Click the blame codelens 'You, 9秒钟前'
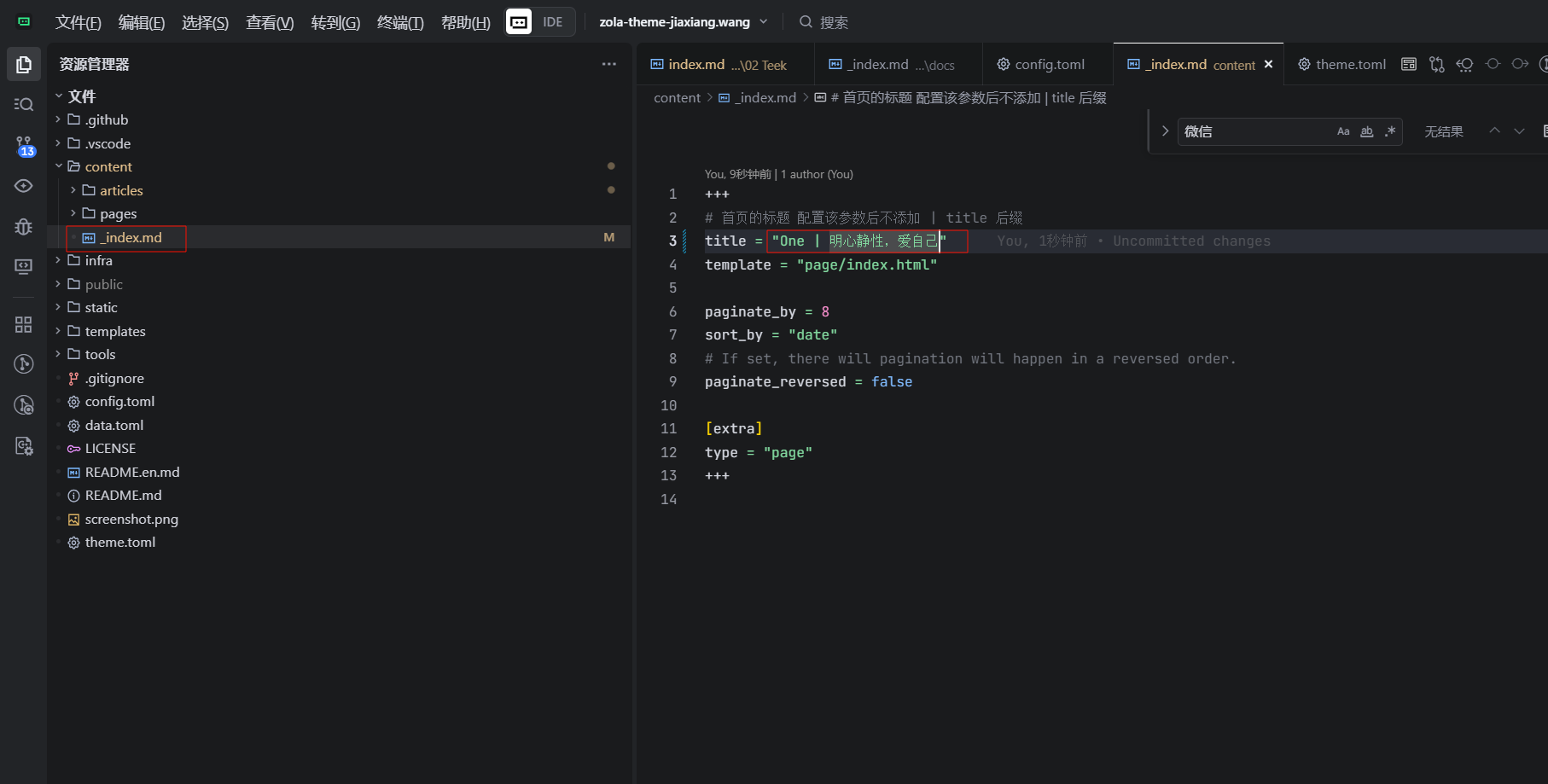Screen dimensions: 1548x784 737,174
